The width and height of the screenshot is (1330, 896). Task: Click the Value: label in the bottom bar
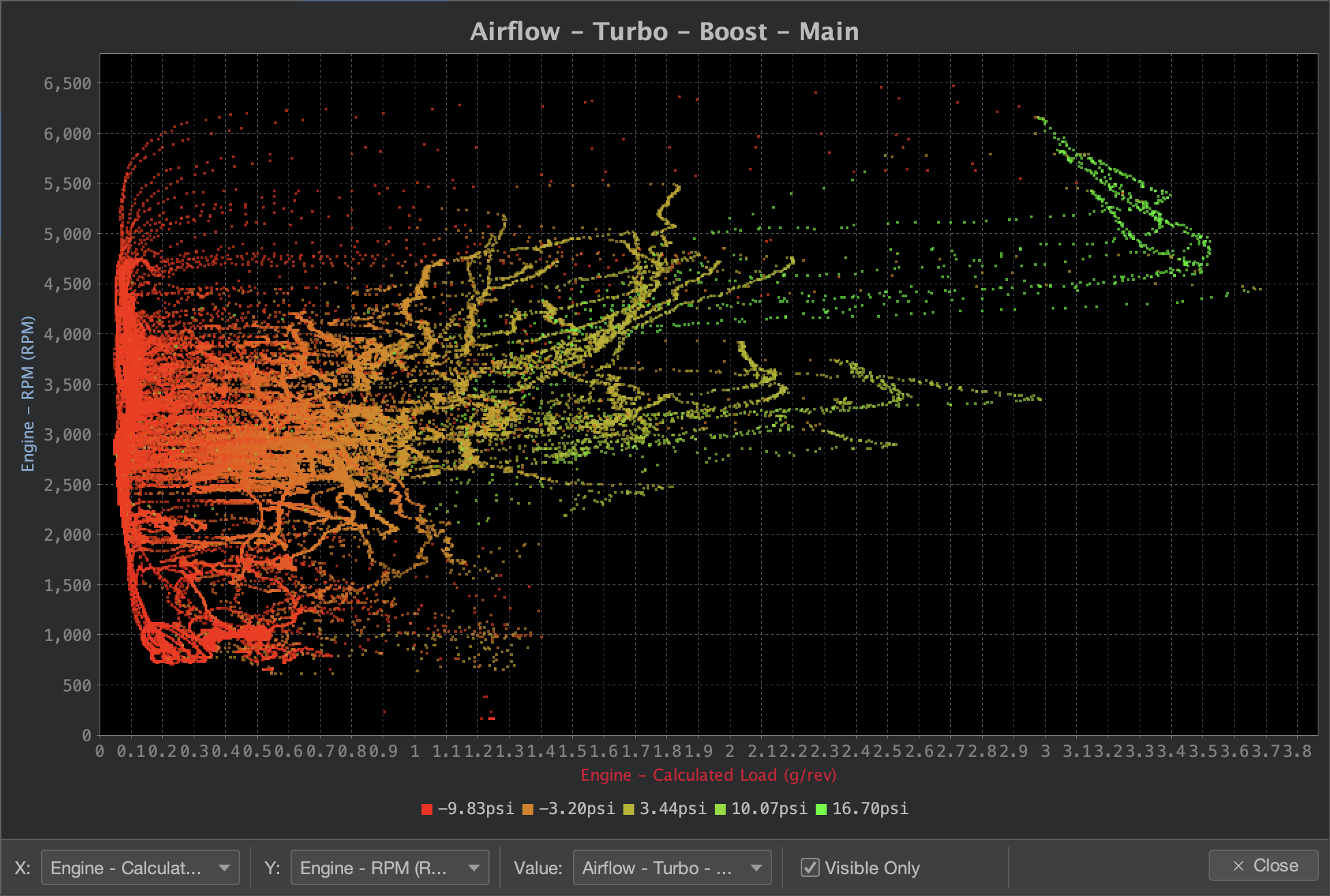click(538, 867)
